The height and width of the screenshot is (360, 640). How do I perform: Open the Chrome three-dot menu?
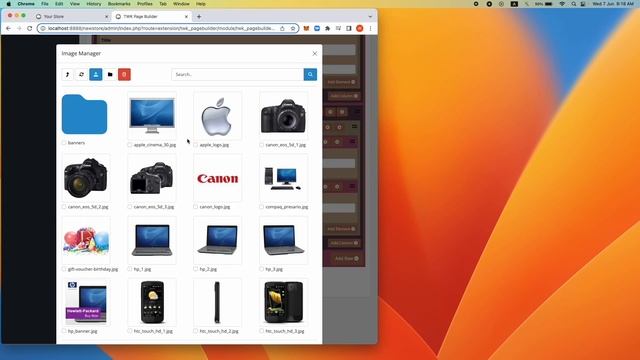pyautogui.click(x=370, y=28)
